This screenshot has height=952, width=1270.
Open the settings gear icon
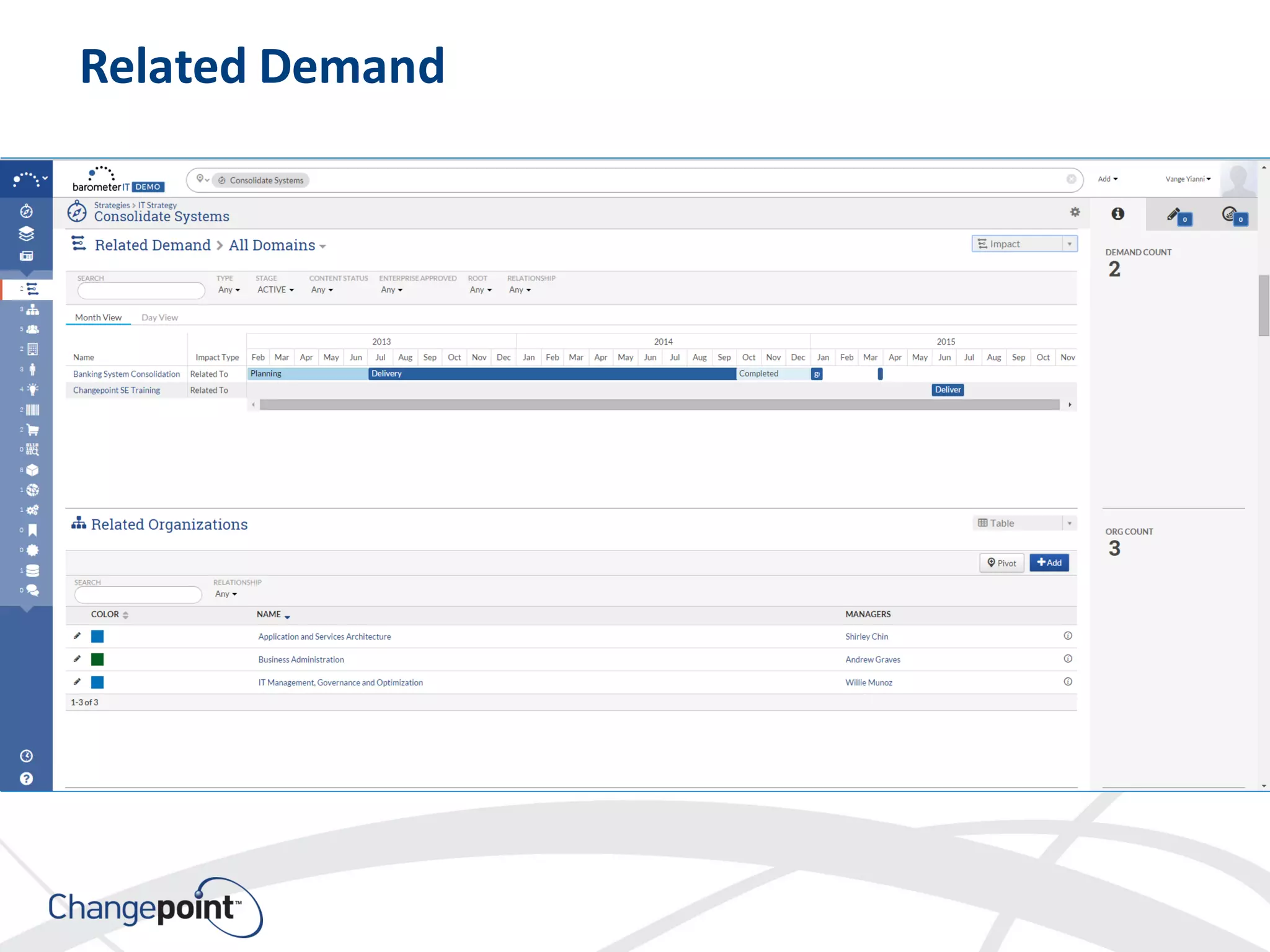[x=1075, y=212]
